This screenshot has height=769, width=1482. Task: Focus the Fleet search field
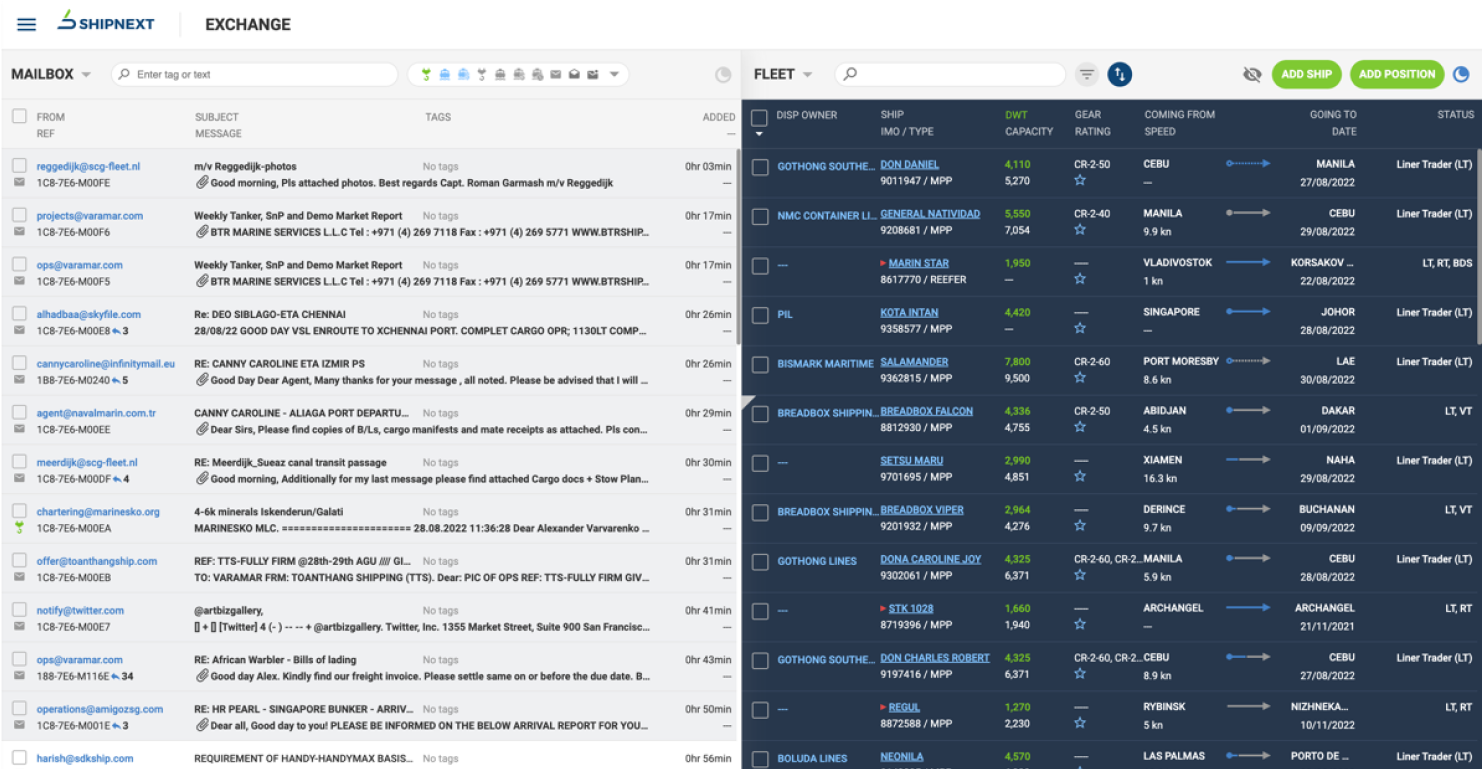coord(950,74)
